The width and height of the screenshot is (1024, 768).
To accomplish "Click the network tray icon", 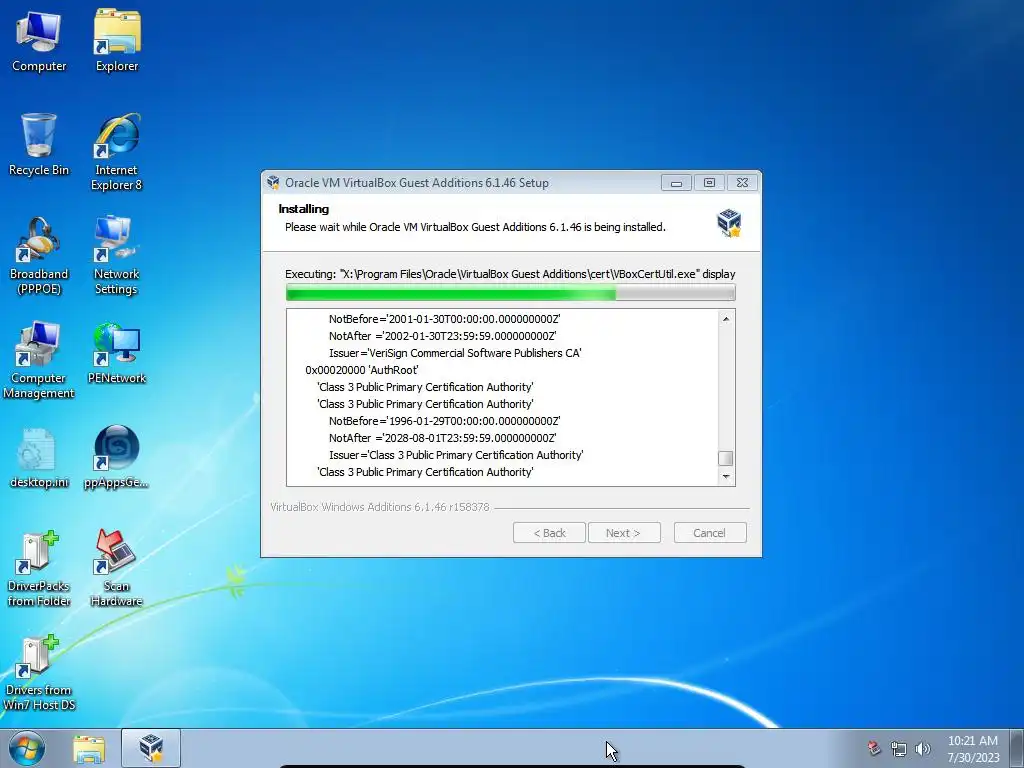I will (x=899, y=749).
